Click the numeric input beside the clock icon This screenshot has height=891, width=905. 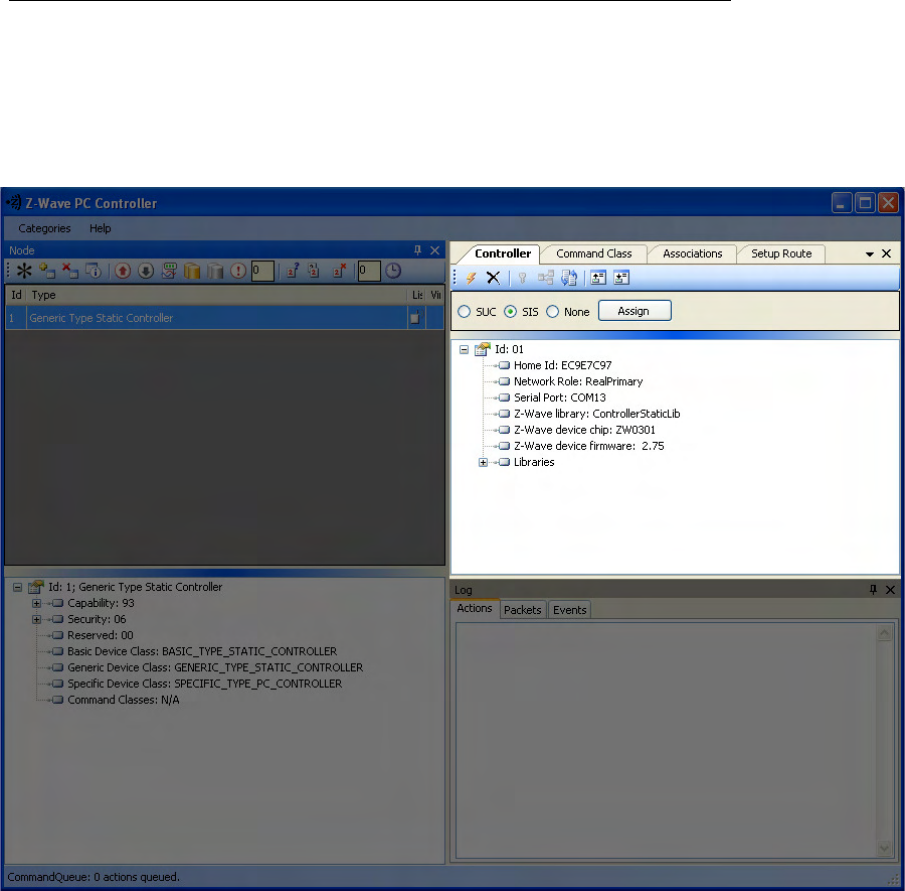pos(369,271)
